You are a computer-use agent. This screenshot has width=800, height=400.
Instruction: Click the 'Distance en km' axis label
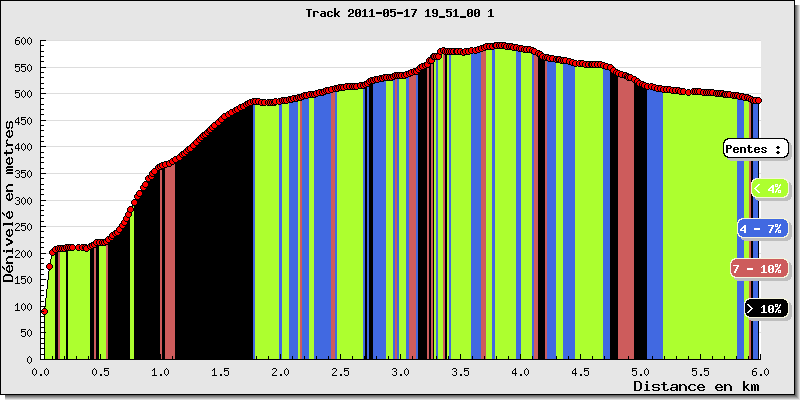tap(696, 386)
